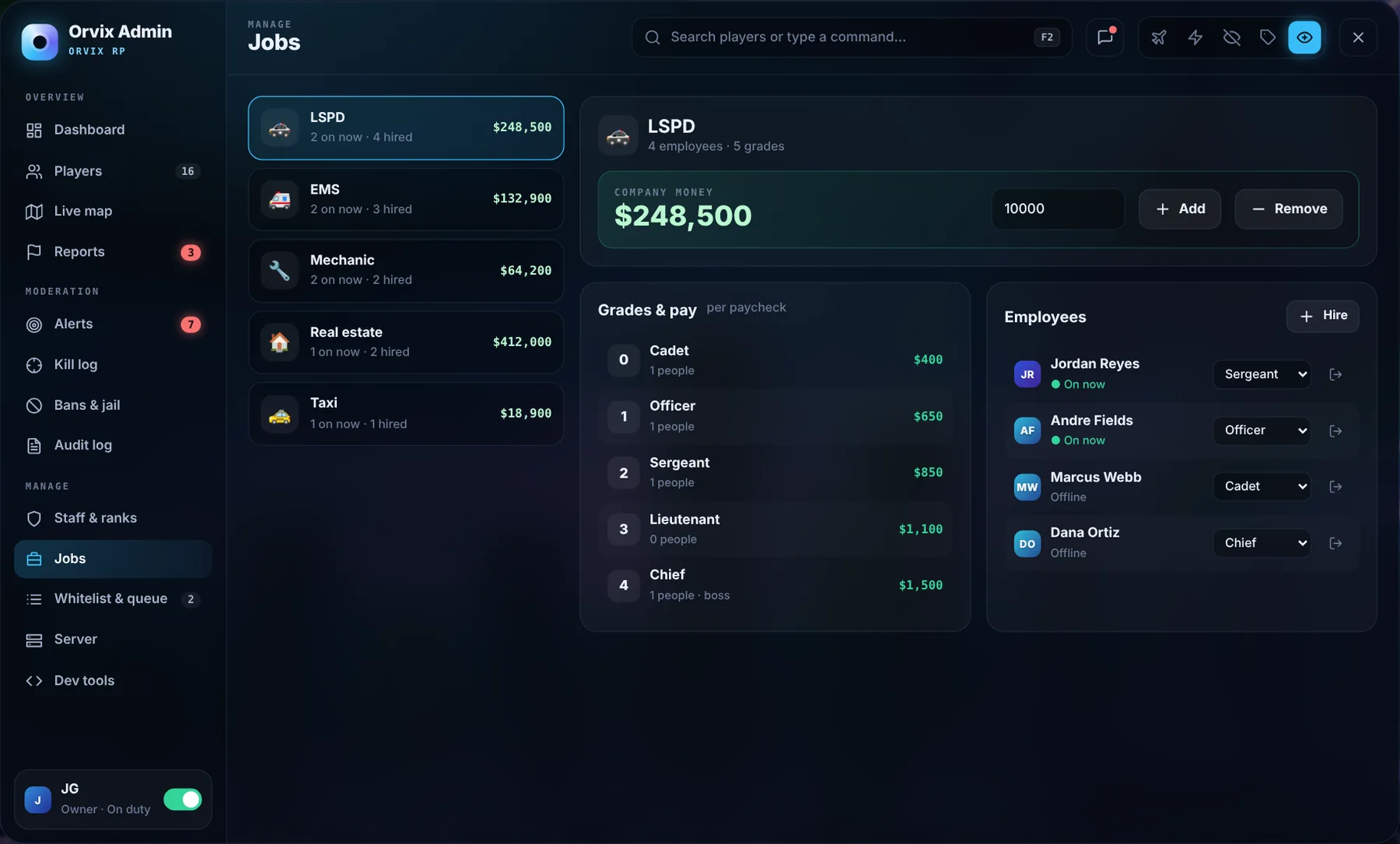Open Whitelist & queue page
This screenshot has height=844, width=1400.
pyautogui.click(x=113, y=599)
